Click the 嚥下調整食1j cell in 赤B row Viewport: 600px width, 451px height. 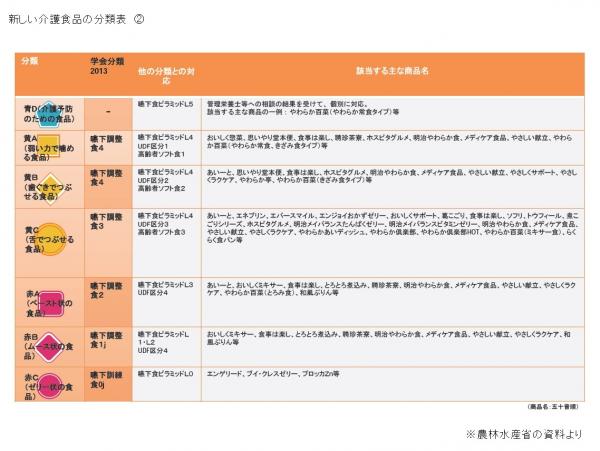click(108, 341)
